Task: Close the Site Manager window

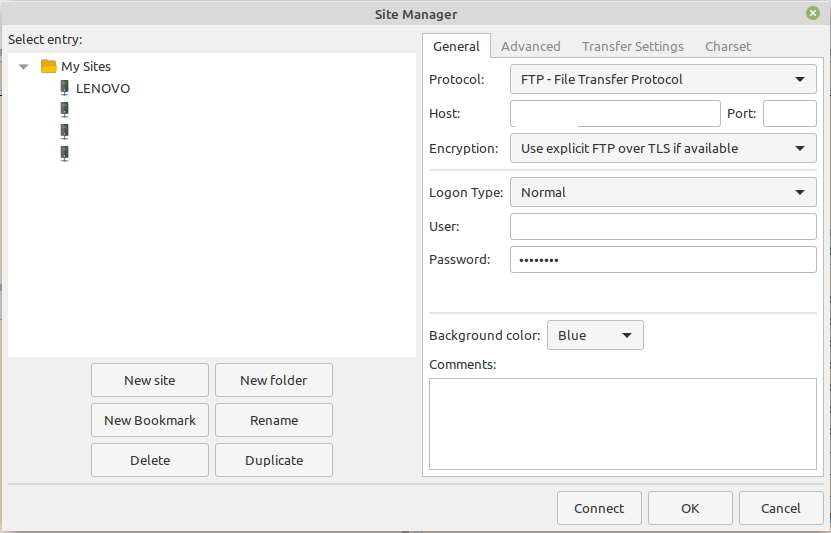Action: pos(813,14)
